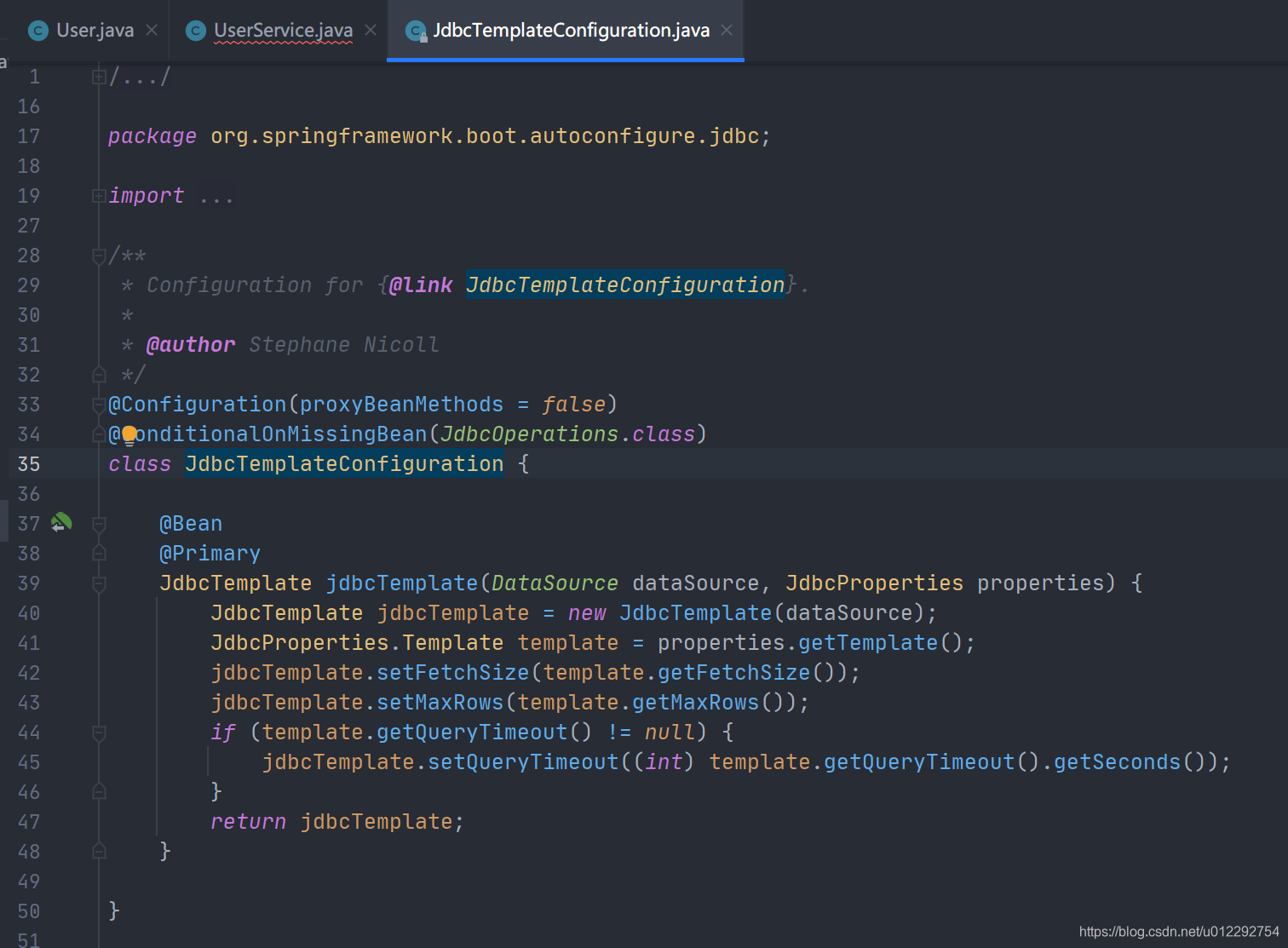
Task: Click the setMaxRows method call
Action: 440,702
